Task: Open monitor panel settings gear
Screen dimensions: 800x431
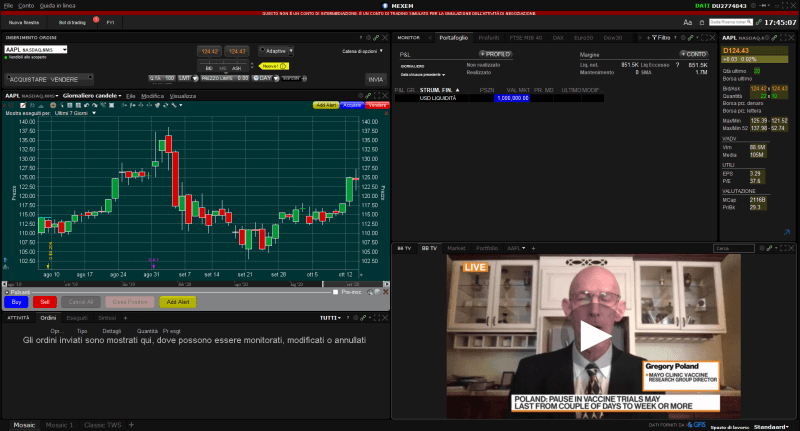Action: [x=683, y=38]
